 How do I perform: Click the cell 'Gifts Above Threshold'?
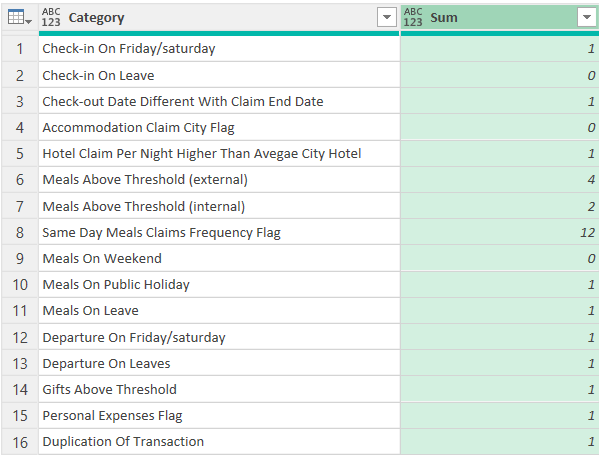(x=219, y=389)
